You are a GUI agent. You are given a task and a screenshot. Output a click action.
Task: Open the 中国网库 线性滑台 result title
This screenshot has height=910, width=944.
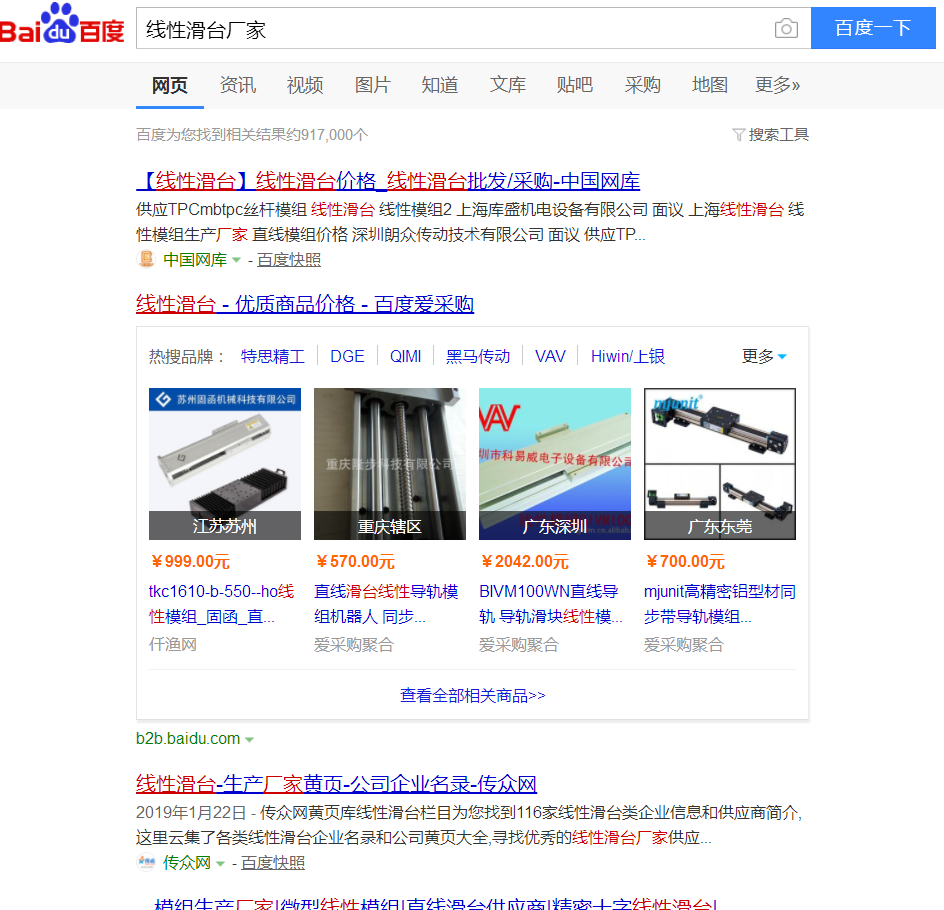click(388, 181)
